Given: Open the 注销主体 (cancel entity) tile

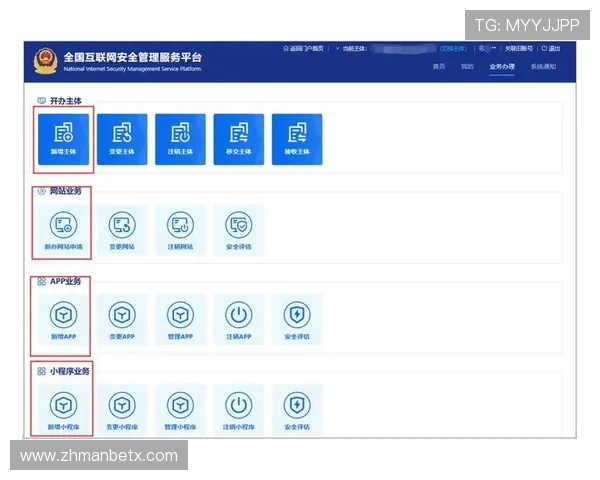Looking at the screenshot, I should (180, 139).
